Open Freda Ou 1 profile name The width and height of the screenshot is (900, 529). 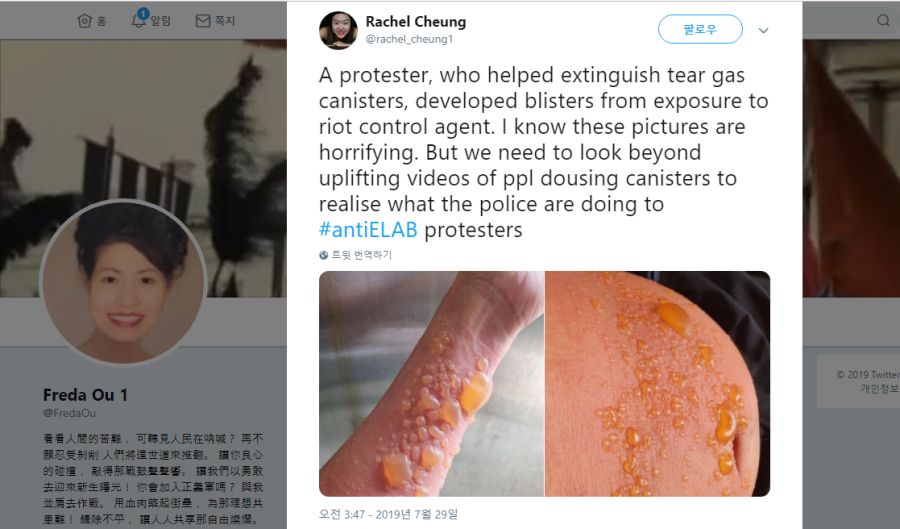point(86,395)
